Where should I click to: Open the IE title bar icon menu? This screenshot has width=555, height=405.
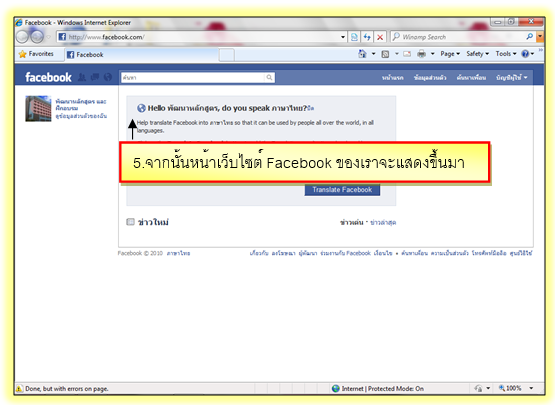click(x=19, y=22)
